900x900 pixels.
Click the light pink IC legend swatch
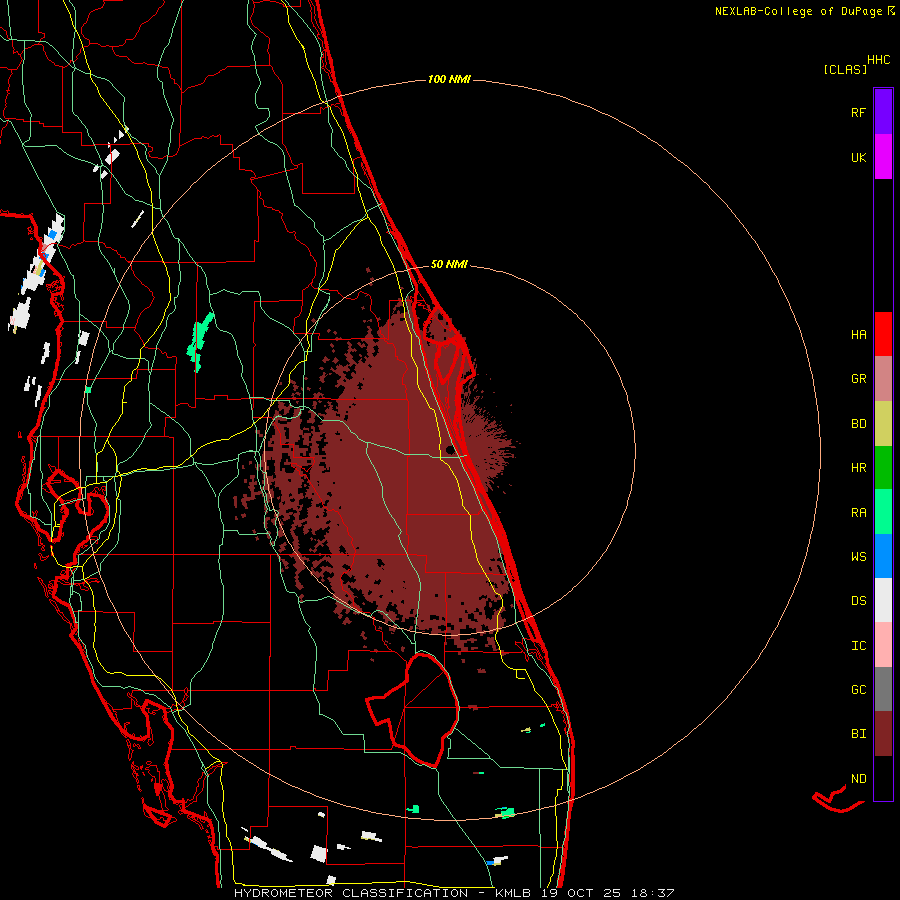click(883, 645)
